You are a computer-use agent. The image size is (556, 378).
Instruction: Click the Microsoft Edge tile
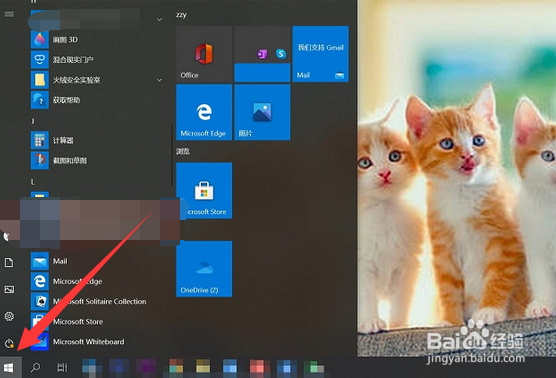(204, 112)
